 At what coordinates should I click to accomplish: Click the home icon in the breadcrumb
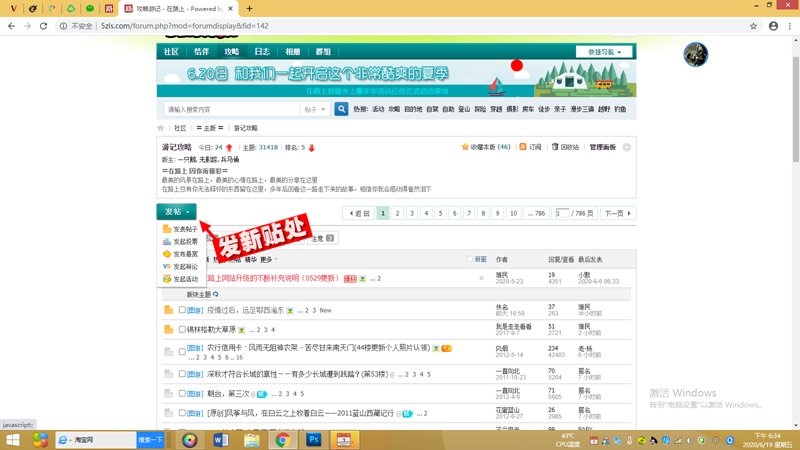(x=161, y=128)
